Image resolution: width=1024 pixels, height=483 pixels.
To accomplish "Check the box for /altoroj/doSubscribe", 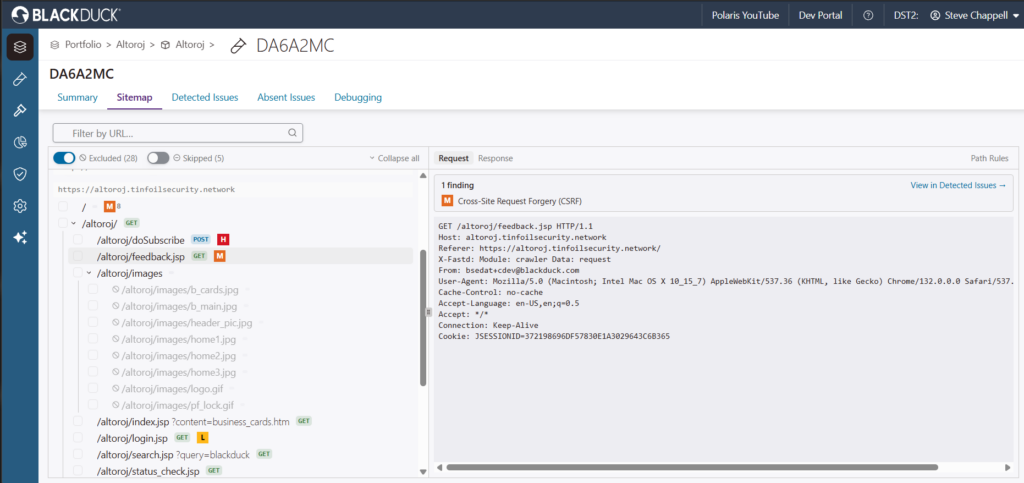I will point(78,240).
